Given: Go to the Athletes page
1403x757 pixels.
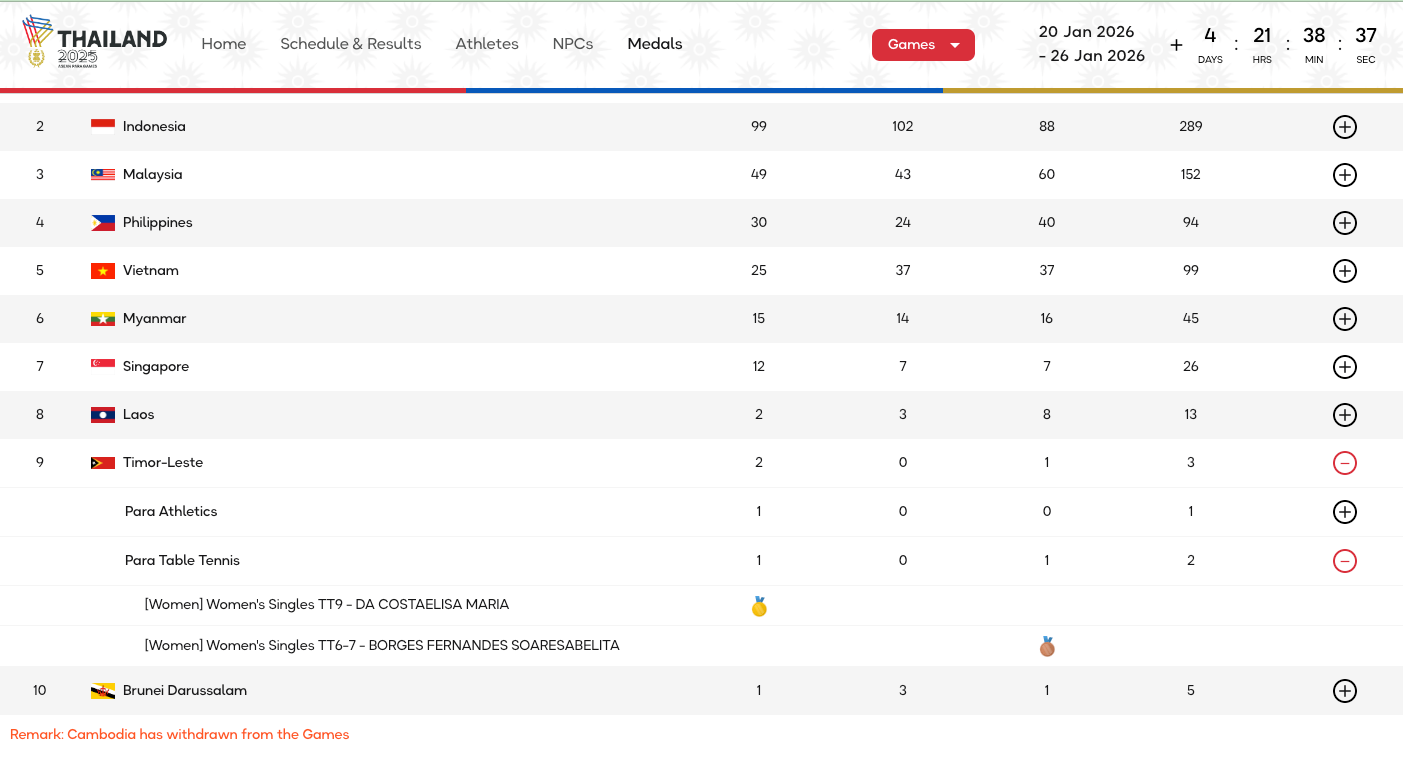Looking at the screenshot, I should tap(487, 44).
